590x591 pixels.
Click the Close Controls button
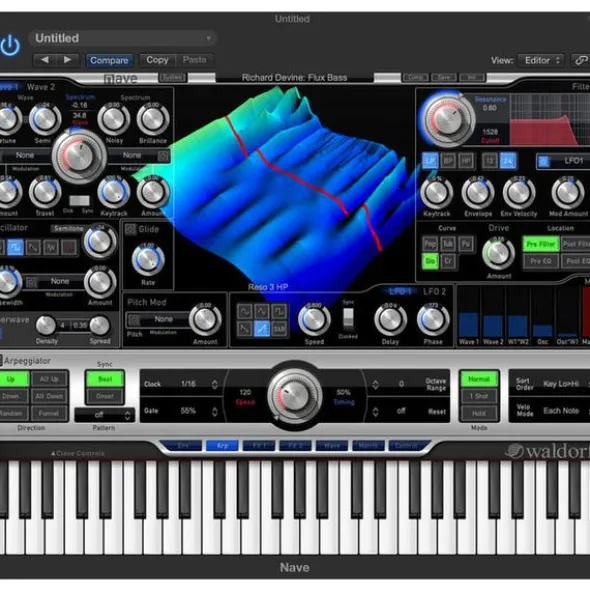77,453
